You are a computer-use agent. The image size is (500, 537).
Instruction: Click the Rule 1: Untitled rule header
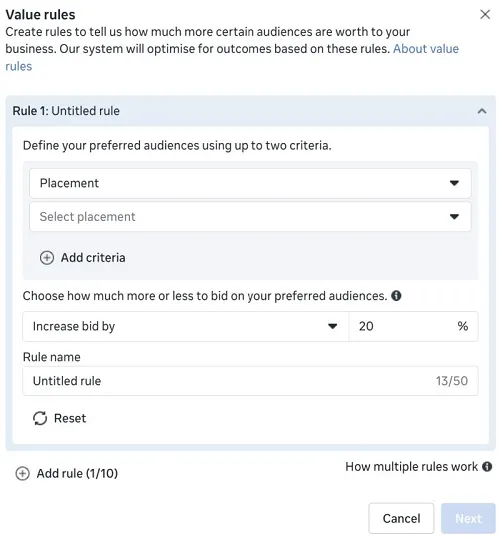66,111
